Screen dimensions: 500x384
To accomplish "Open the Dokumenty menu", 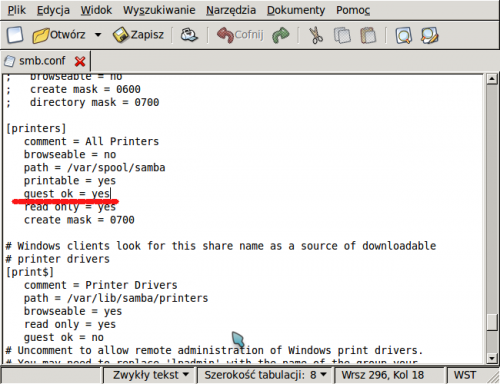I will click(x=296, y=10).
